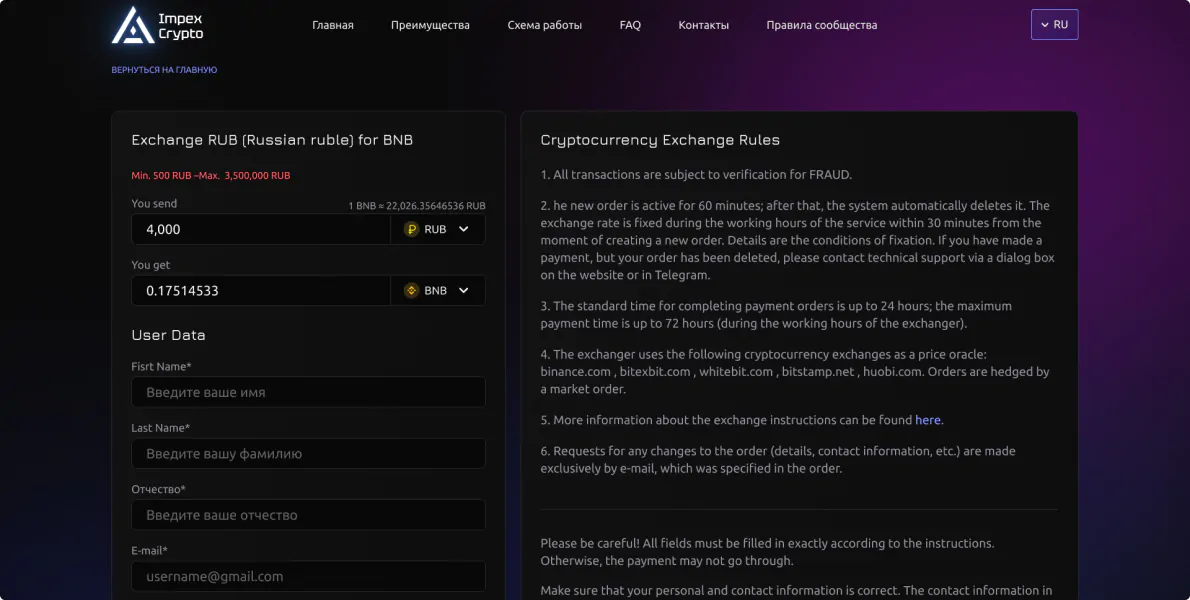
Task: Click the 'Cryptocurrency Exchange Rules' heading
Action: coord(660,140)
